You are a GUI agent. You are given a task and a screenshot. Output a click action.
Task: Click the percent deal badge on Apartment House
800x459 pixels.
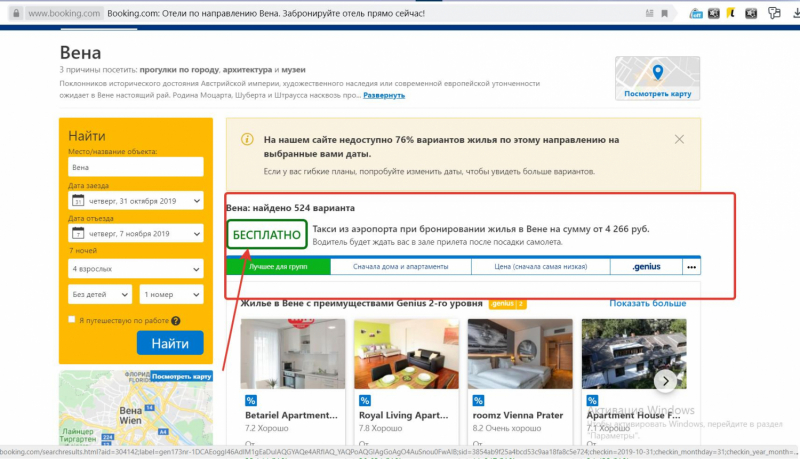click(x=592, y=401)
